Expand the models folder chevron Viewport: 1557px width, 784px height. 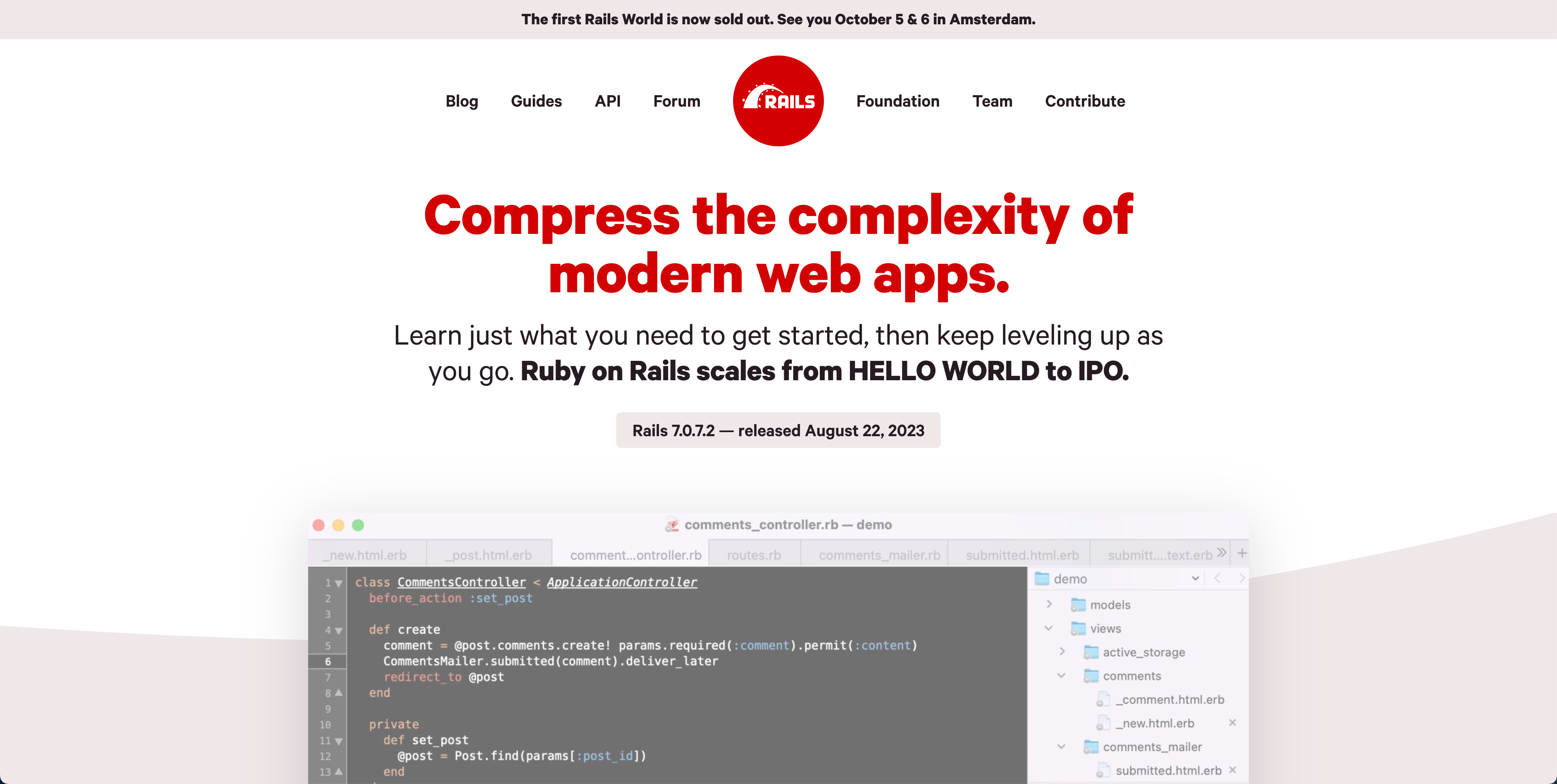coord(1049,604)
